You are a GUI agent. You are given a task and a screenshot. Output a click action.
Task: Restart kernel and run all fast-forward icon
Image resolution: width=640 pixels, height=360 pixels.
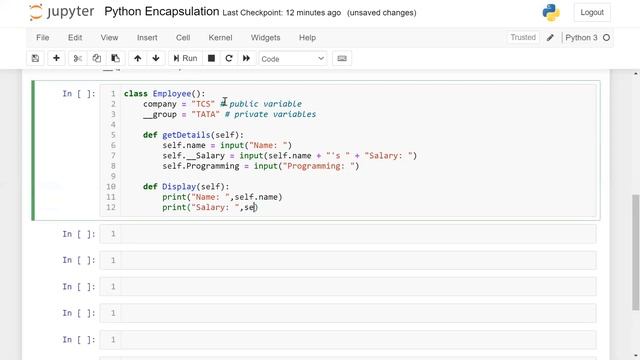coord(247,58)
